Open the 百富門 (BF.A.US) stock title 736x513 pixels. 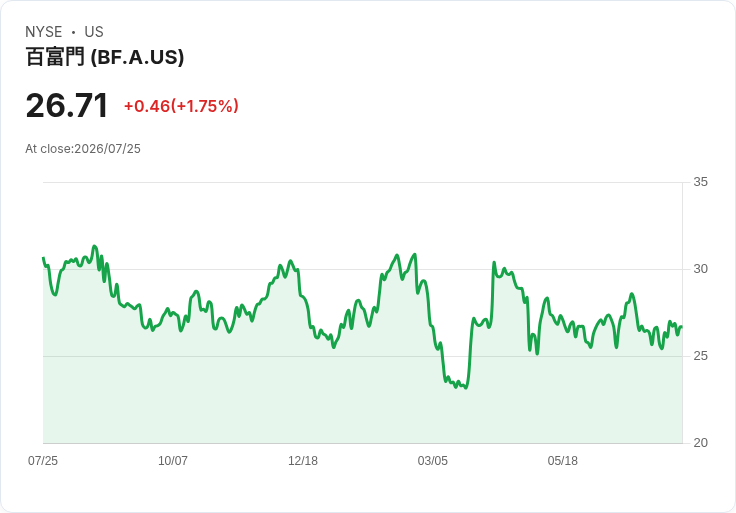105,57
